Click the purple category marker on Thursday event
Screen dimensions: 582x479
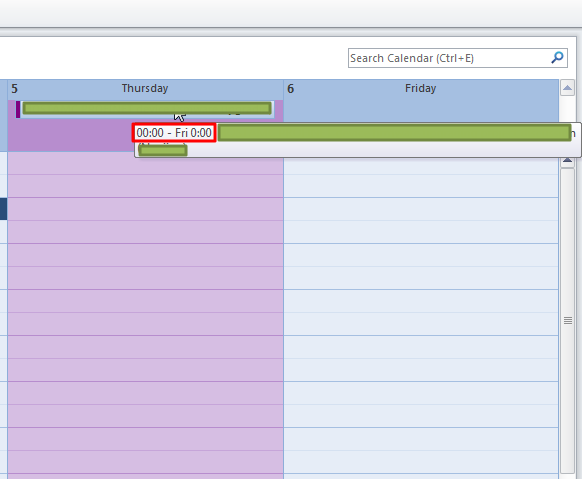[18, 109]
